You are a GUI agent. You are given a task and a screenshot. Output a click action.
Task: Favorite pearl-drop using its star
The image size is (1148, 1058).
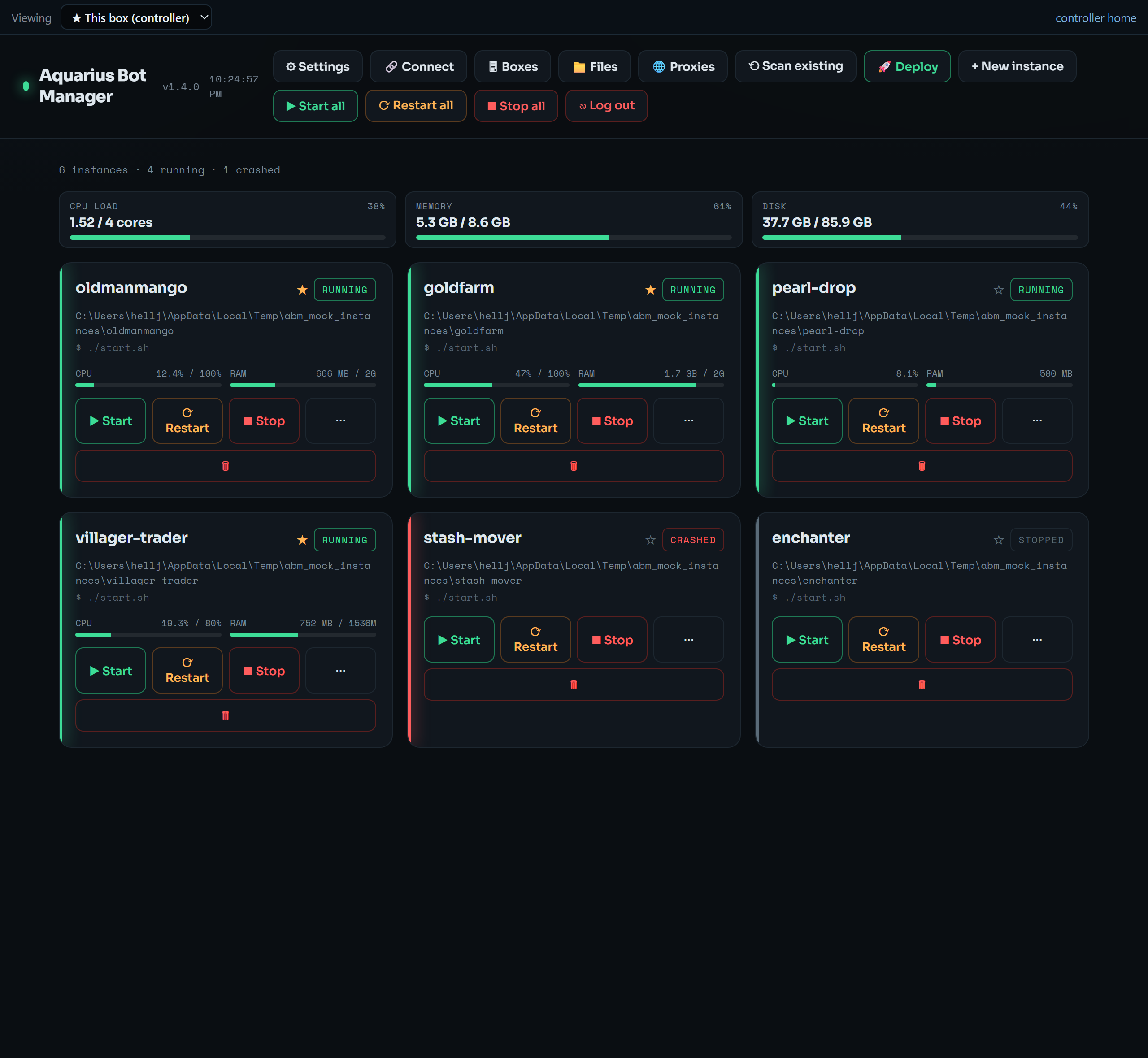999,290
